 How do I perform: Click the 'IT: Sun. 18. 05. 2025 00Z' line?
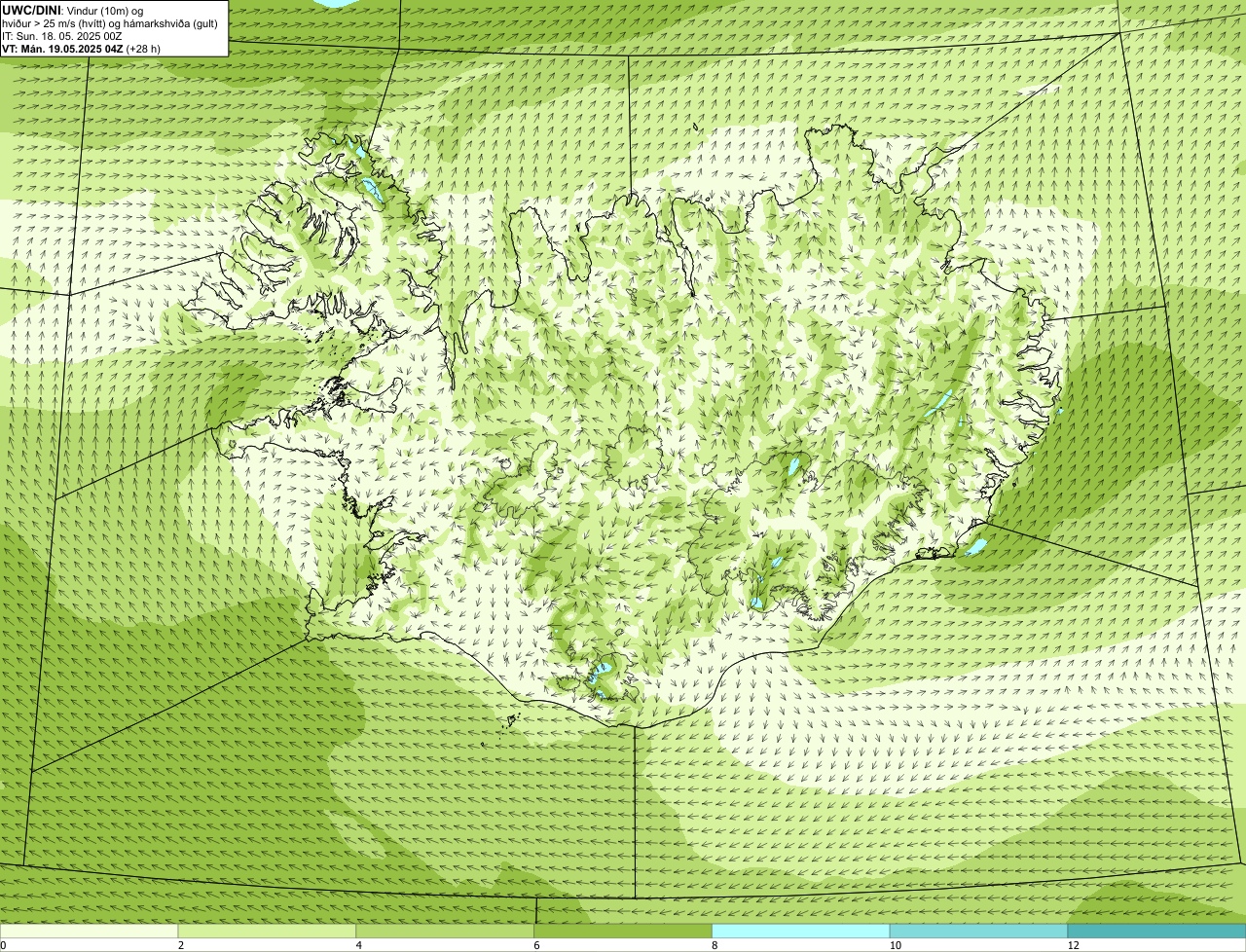(62, 36)
